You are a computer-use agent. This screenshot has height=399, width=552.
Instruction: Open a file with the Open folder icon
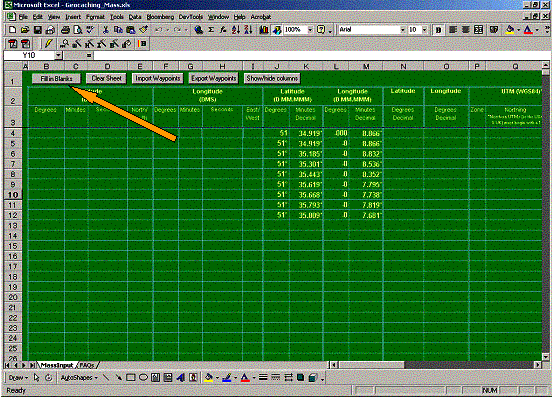click(25, 30)
